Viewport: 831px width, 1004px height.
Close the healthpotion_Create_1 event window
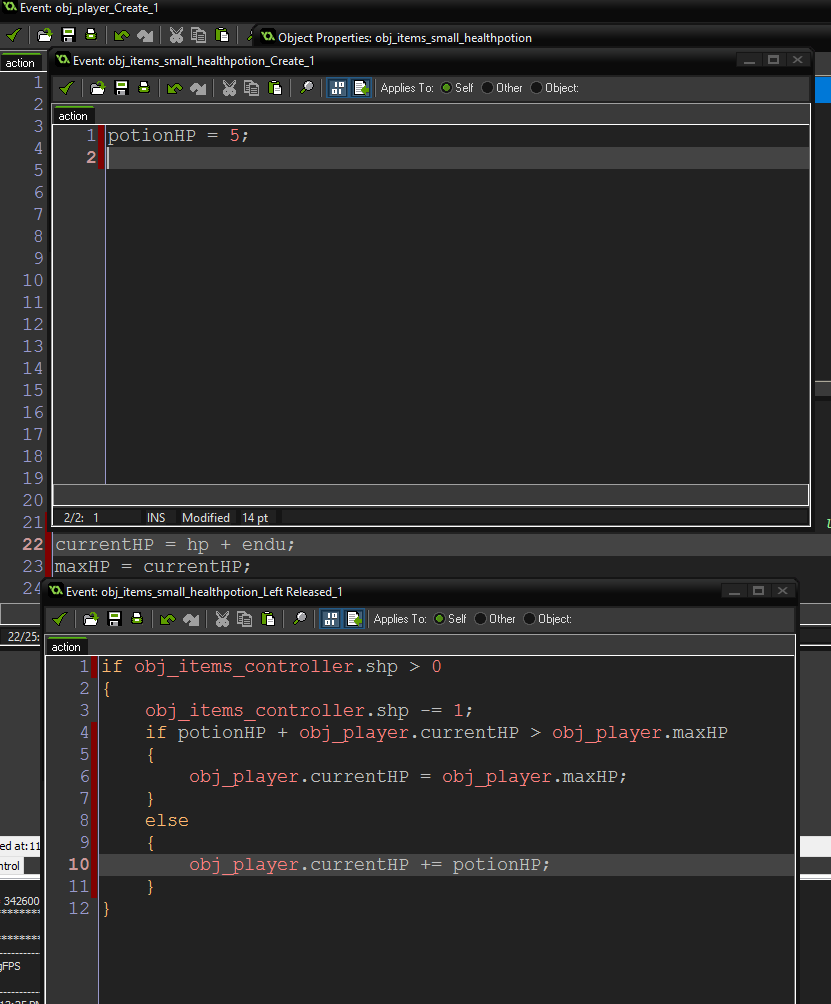point(798,60)
